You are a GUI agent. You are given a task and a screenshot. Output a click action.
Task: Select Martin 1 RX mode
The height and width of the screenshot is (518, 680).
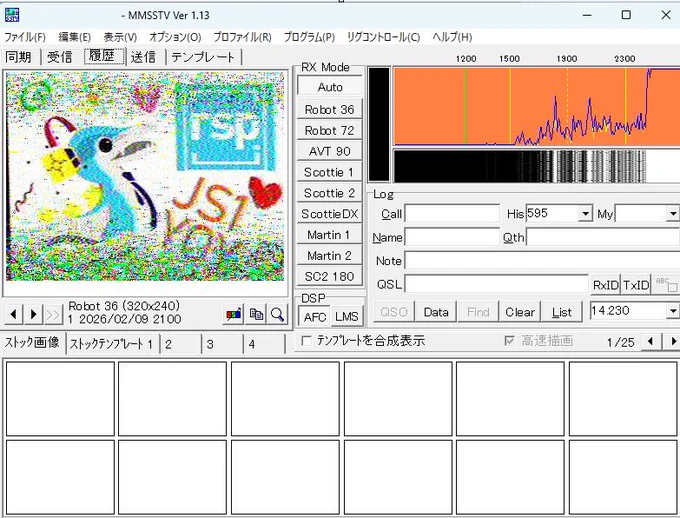(330, 235)
